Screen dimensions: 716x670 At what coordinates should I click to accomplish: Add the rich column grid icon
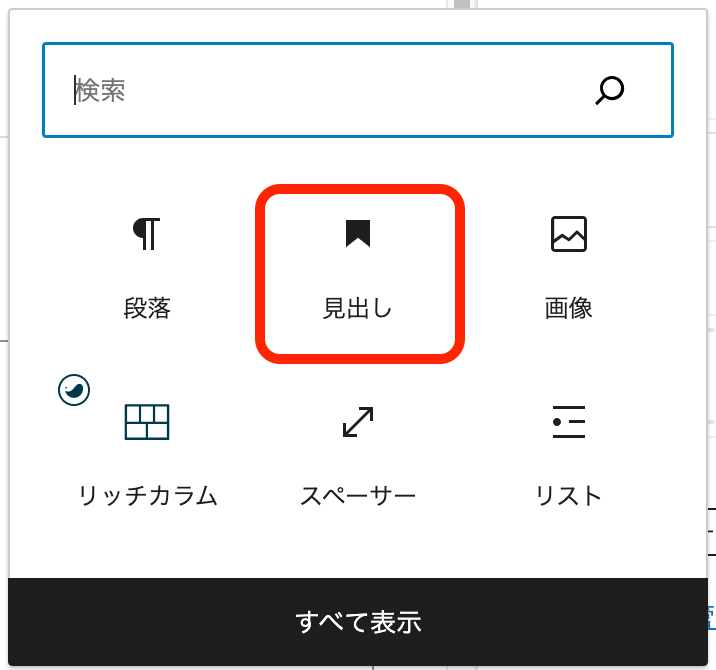point(147,422)
